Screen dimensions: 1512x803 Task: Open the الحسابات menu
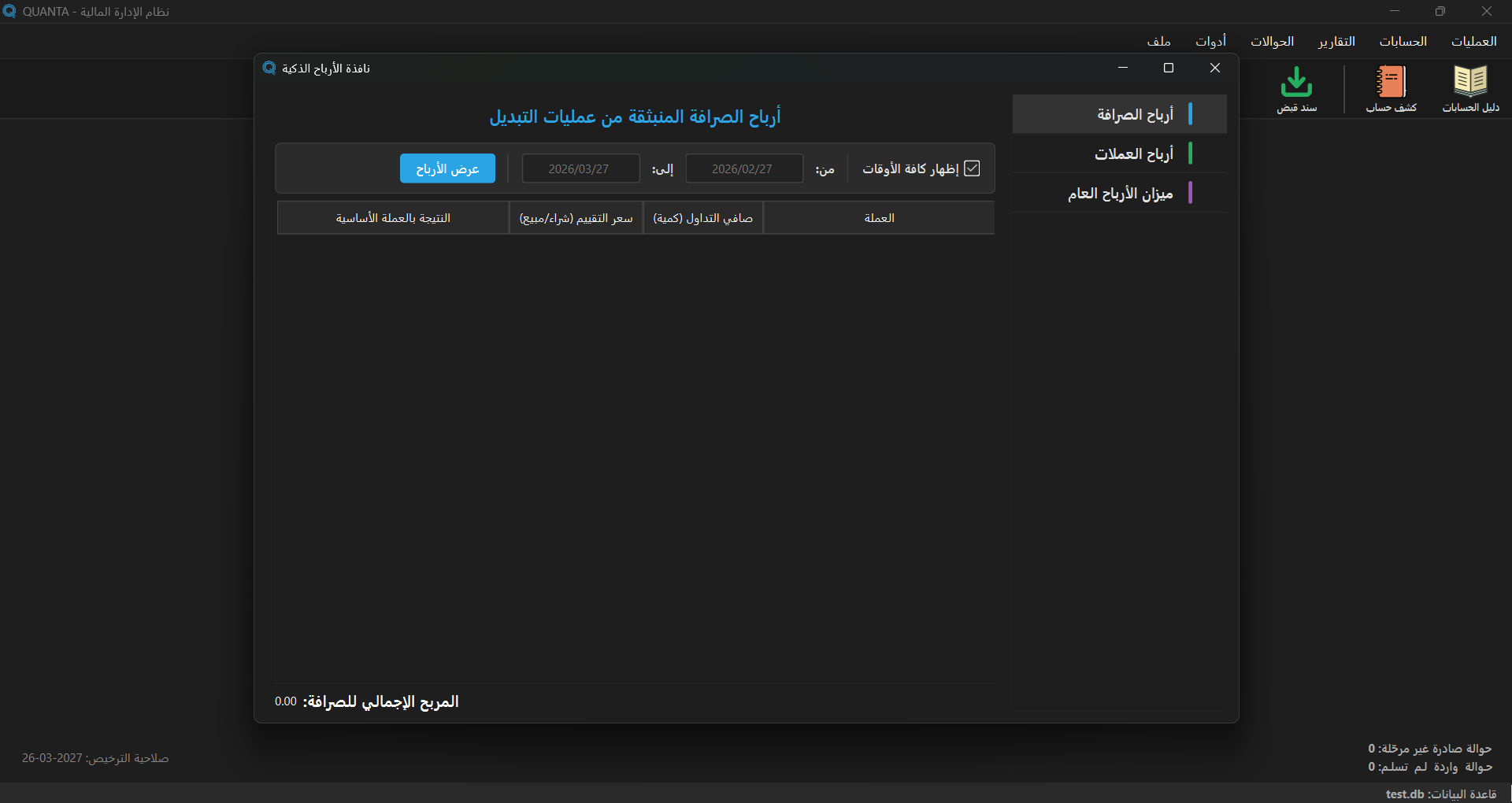click(x=1403, y=41)
